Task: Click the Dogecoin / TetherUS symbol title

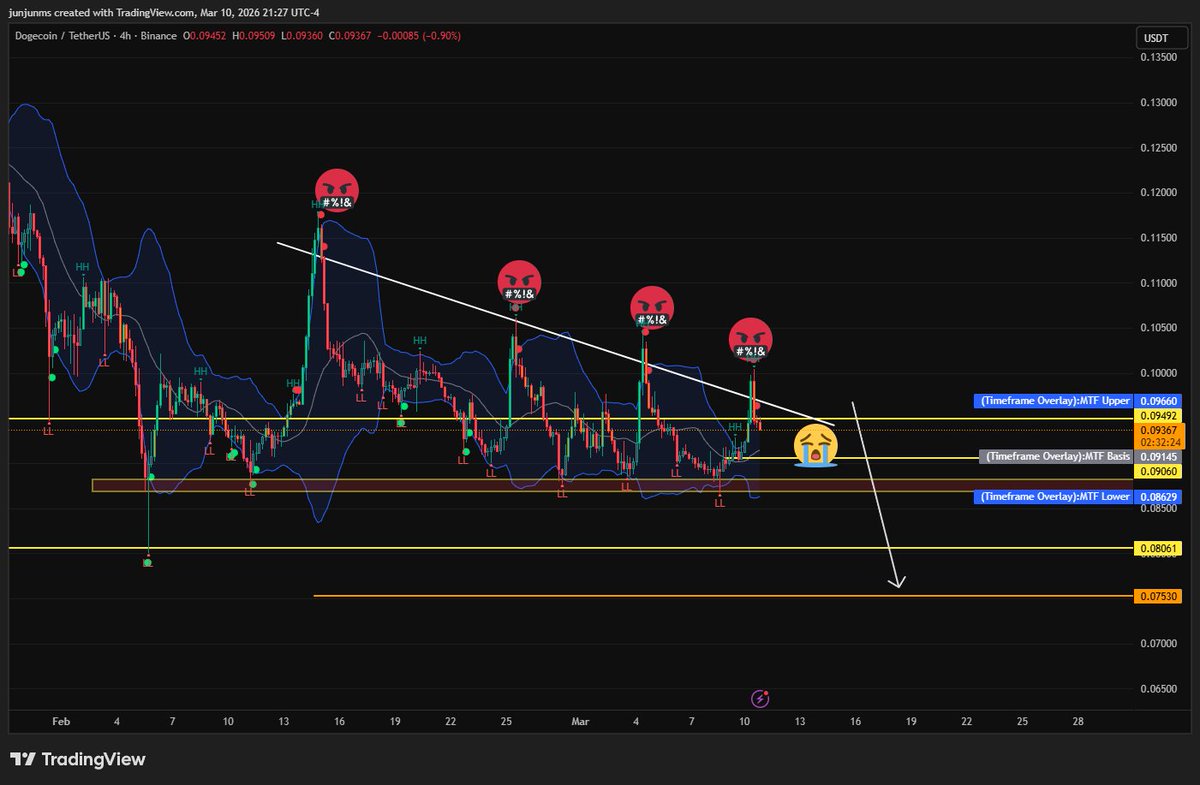Action: click(x=63, y=35)
